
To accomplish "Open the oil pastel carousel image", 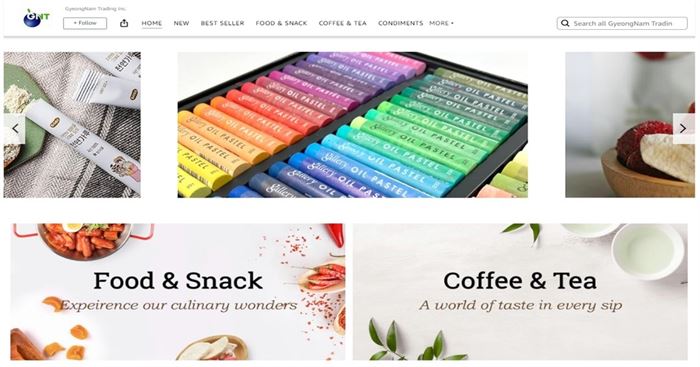I will pyautogui.click(x=353, y=125).
